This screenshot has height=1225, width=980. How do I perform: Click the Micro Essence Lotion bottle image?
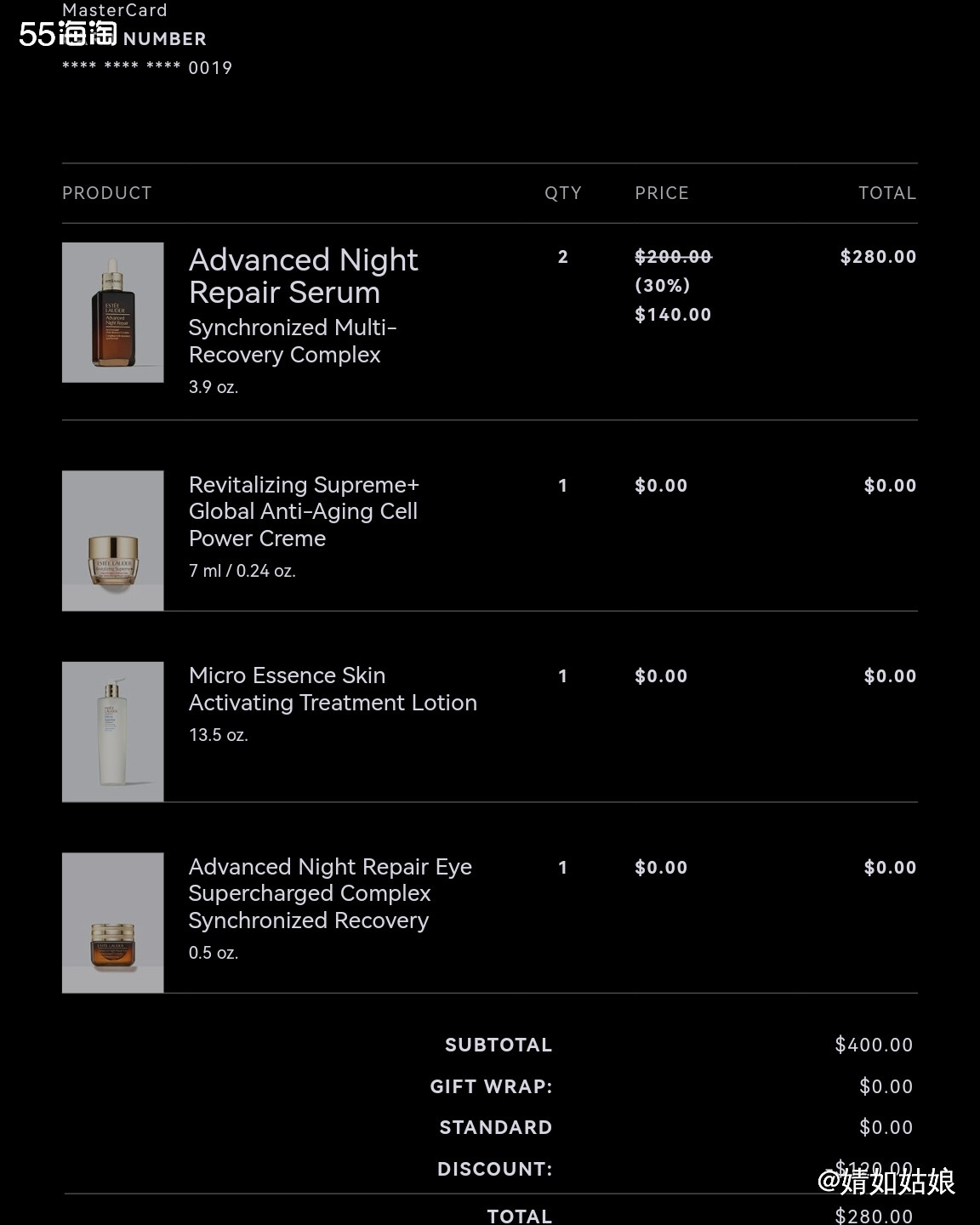112,732
